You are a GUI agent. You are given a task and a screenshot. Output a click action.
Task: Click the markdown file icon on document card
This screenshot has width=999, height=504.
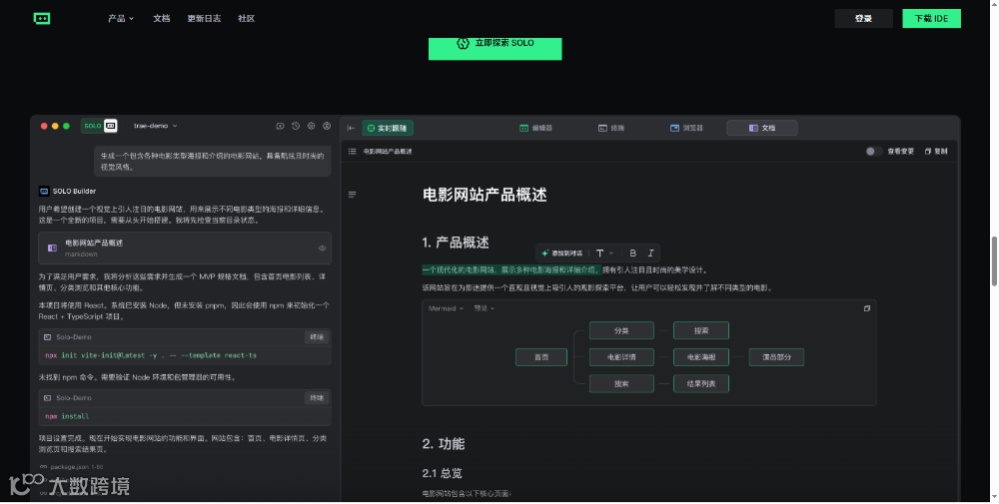[x=52, y=248]
